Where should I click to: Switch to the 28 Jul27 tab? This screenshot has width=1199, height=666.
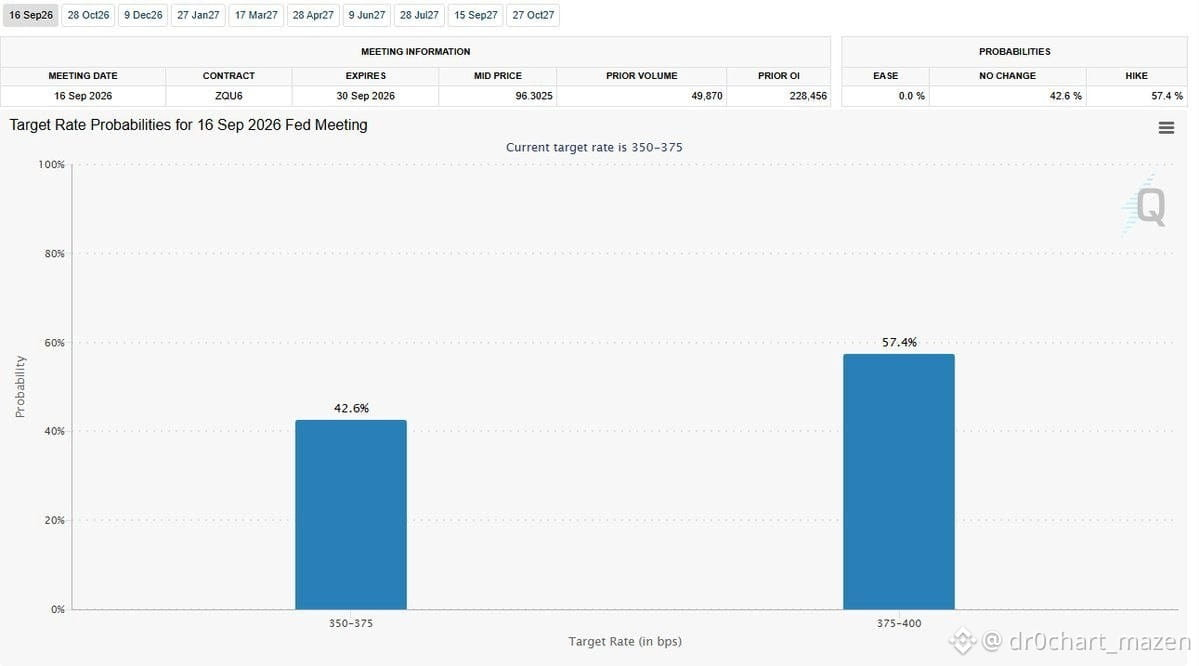419,15
